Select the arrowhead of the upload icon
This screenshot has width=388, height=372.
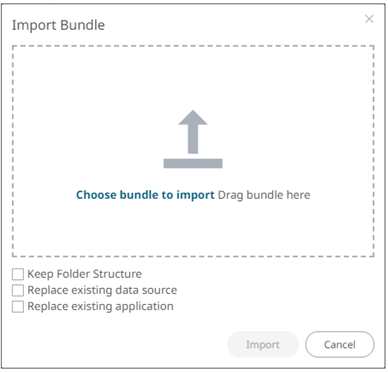(x=193, y=117)
